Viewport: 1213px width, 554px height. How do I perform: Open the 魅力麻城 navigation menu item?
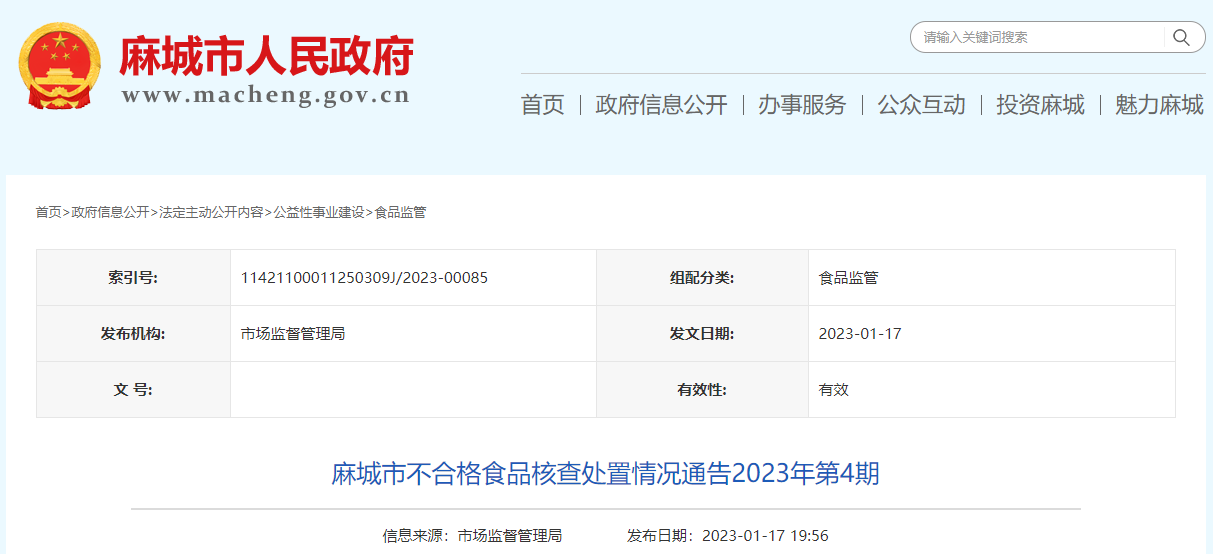tap(1159, 104)
